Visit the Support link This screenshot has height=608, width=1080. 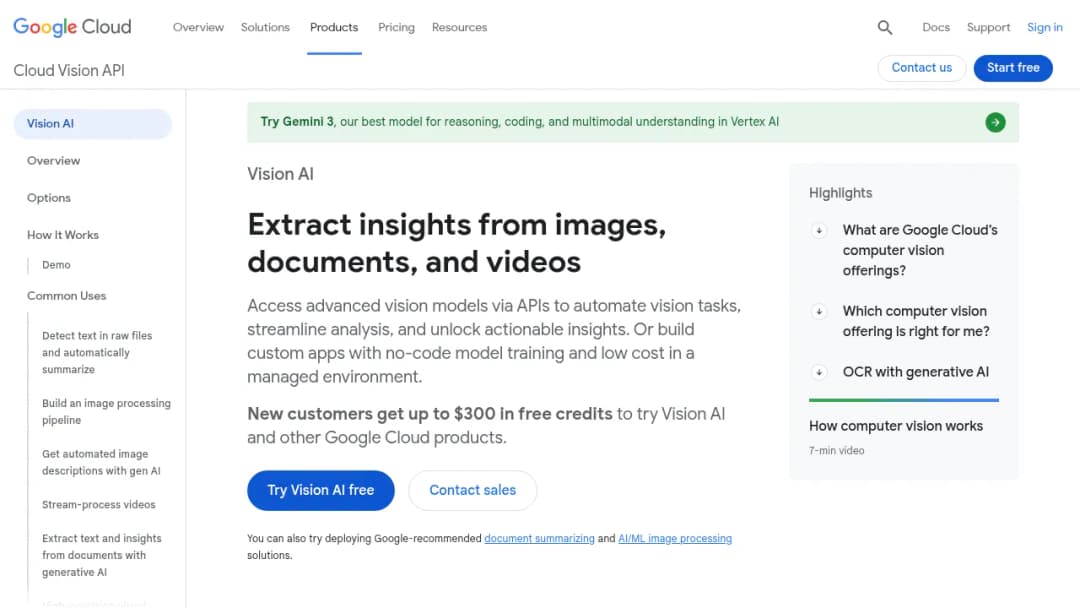pos(988,28)
